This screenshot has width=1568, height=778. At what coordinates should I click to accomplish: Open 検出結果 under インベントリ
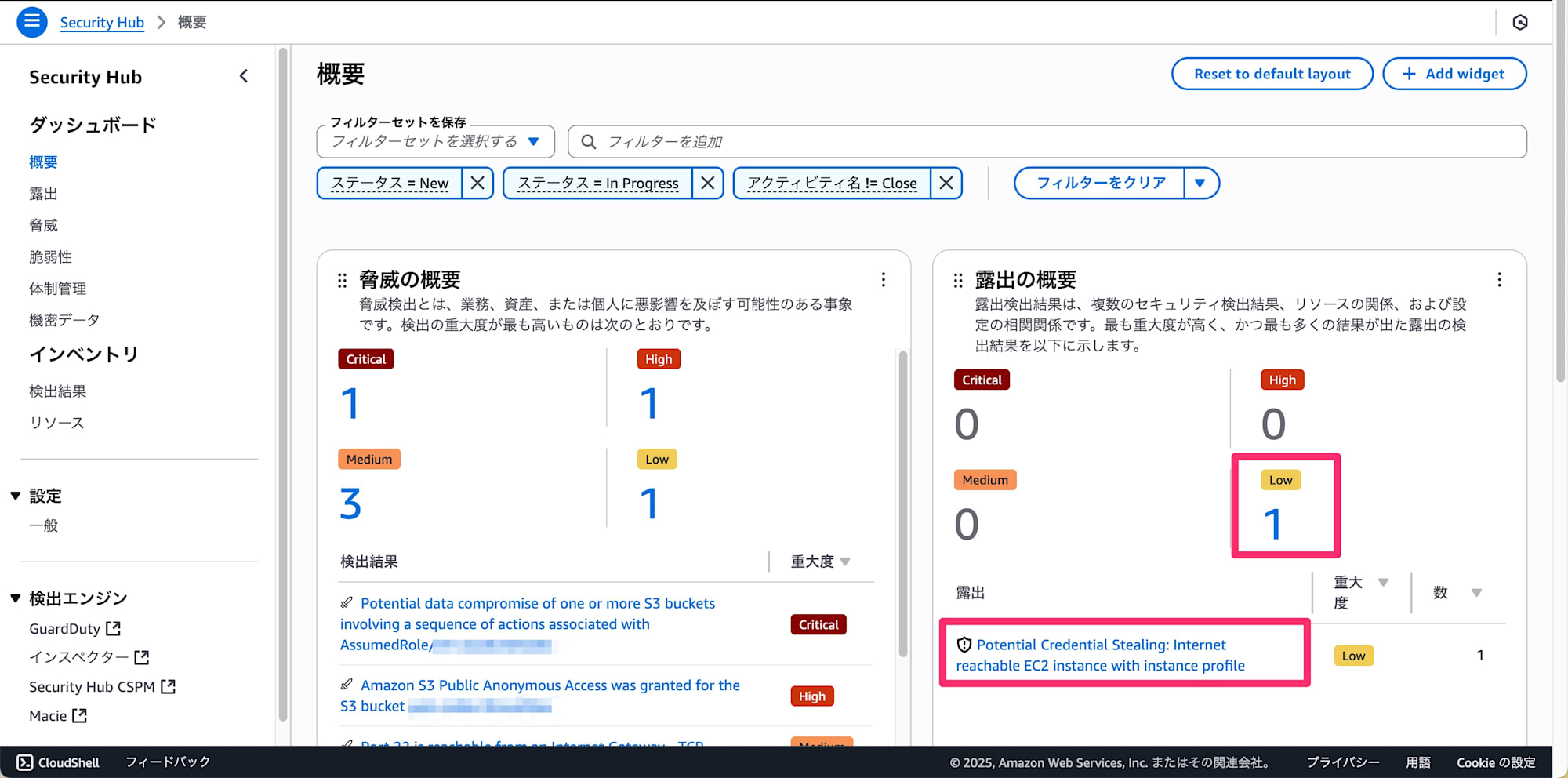(57, 391)
